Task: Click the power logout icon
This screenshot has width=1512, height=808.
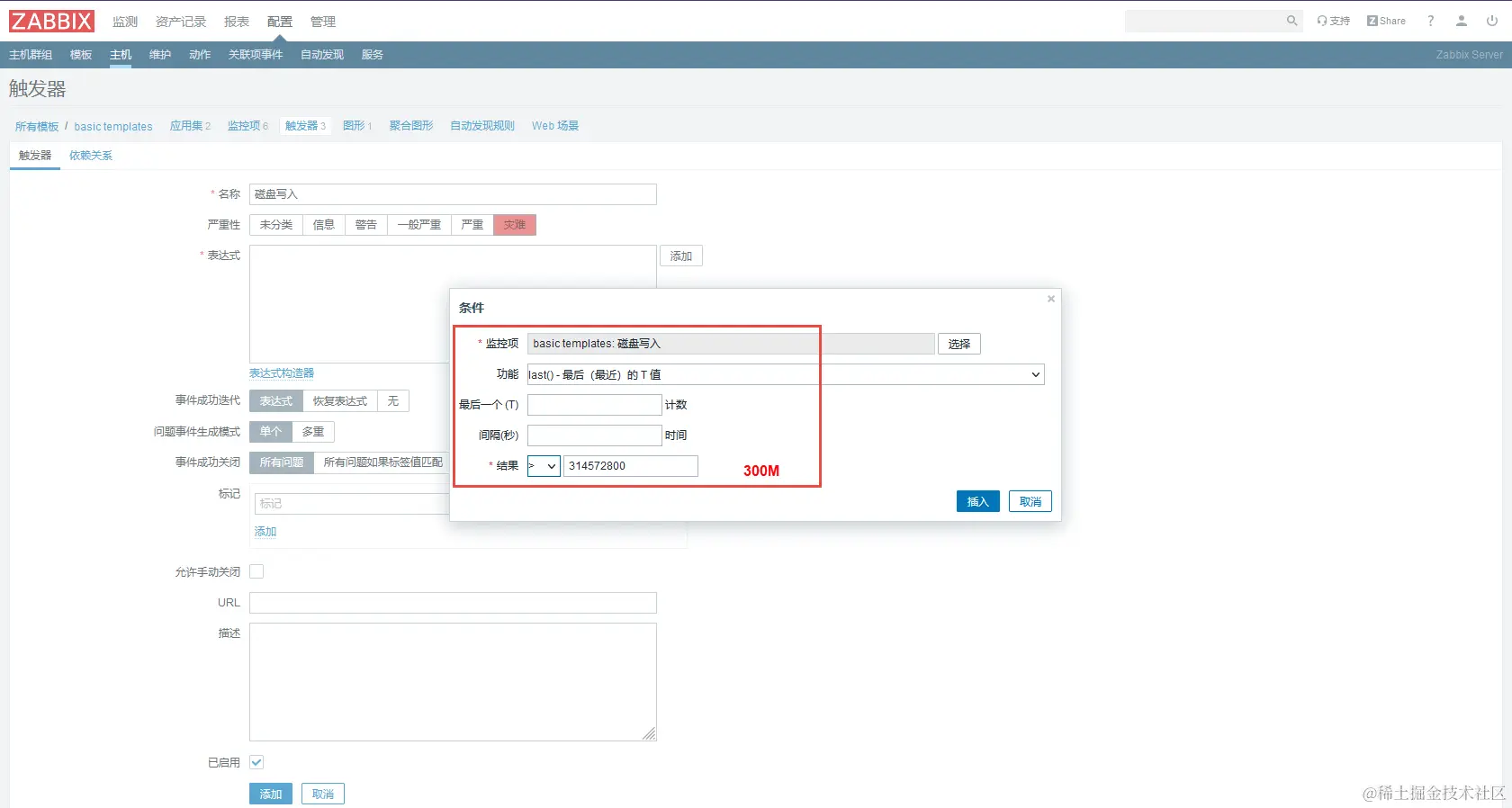Action: point(1492,21)
